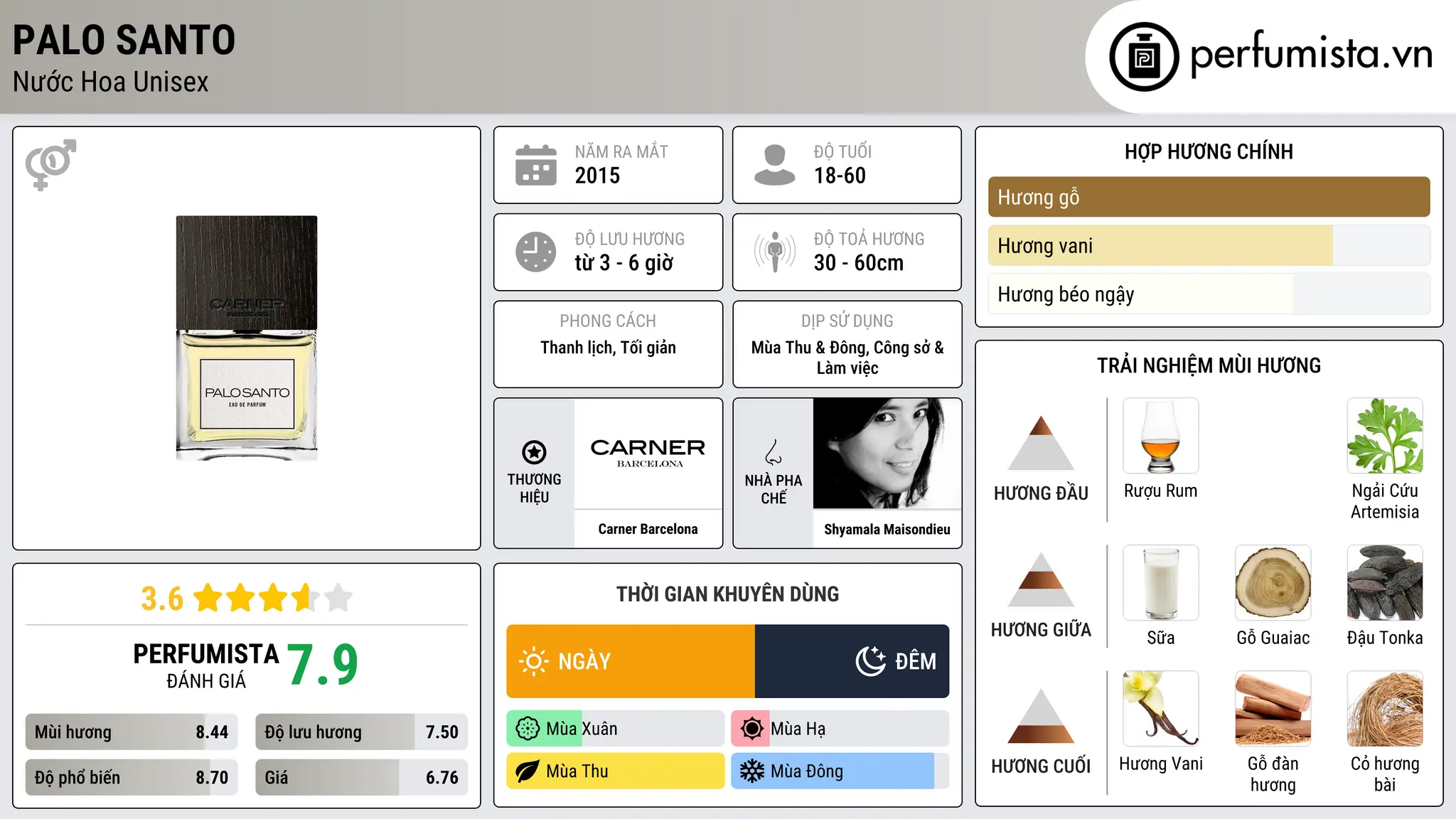Open the Palo Santo bottle image
This screenshot has width=1456, height=819.
pyautogui.click(x=247, y=338)
